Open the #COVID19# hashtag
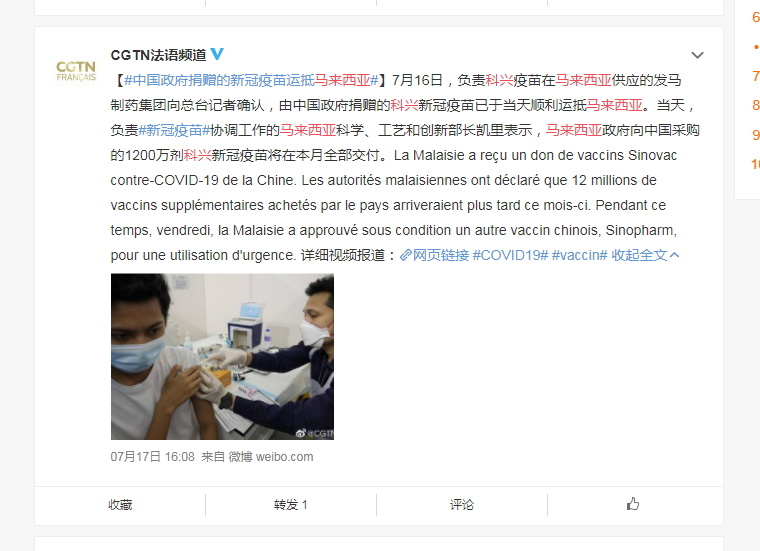The height and width of the screenshot is (551, 760). [x=510, y=255]
